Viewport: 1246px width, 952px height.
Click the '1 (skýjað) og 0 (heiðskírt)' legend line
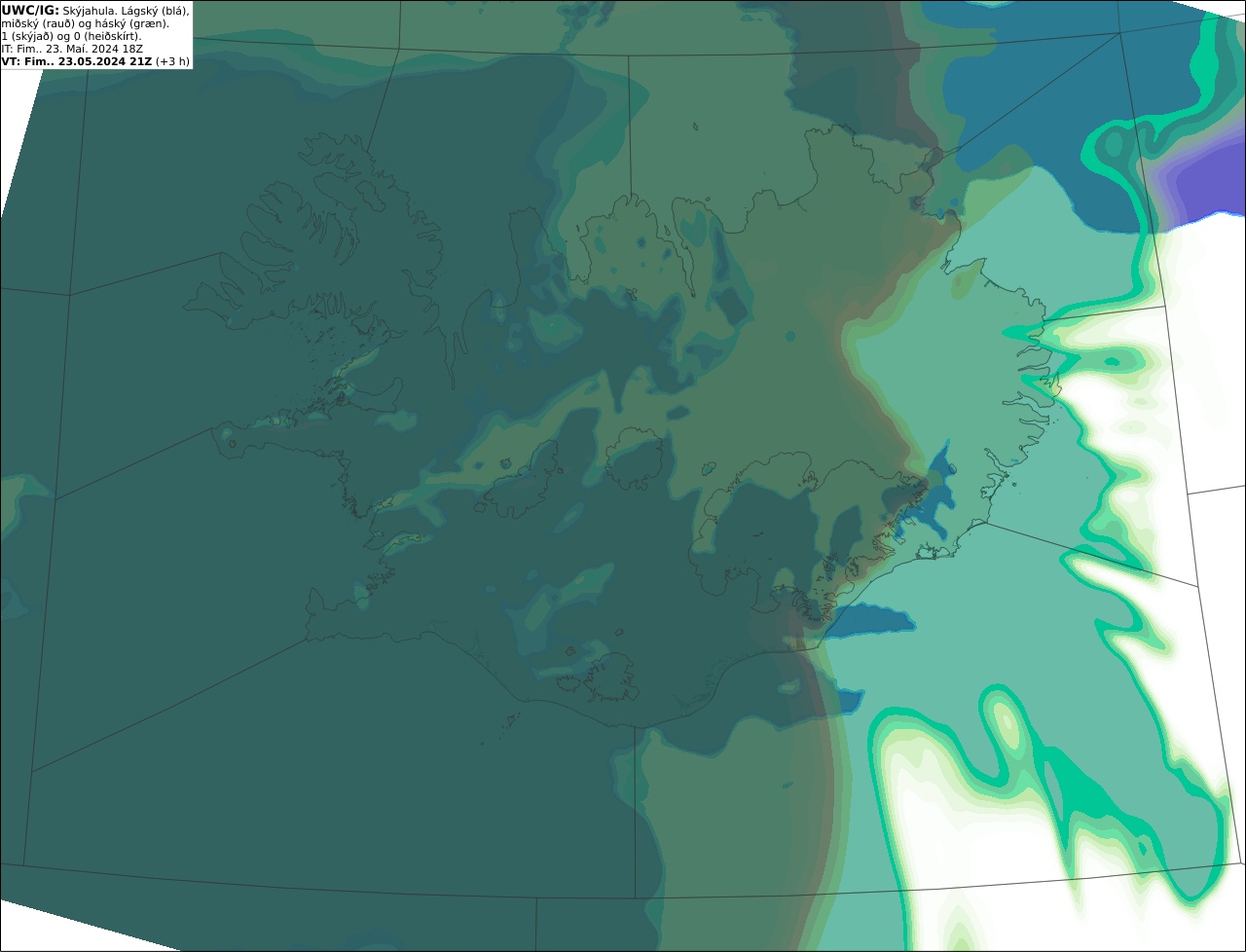(x=71, y=36)
